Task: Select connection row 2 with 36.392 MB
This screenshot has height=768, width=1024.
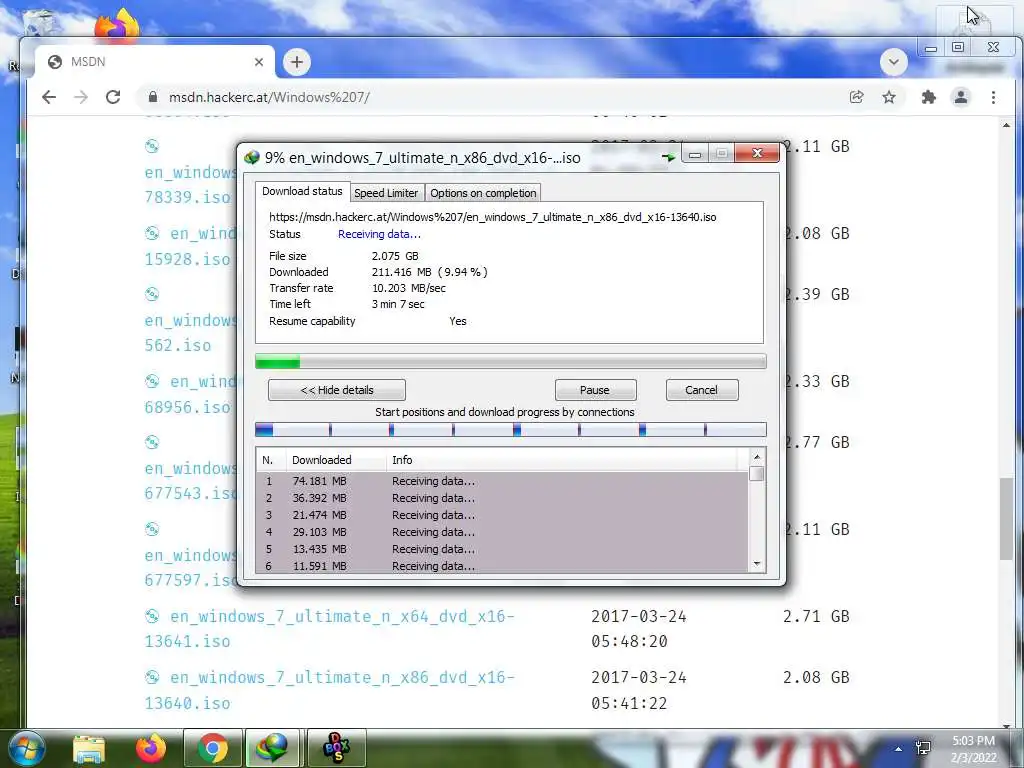Action: click(502, 498)
